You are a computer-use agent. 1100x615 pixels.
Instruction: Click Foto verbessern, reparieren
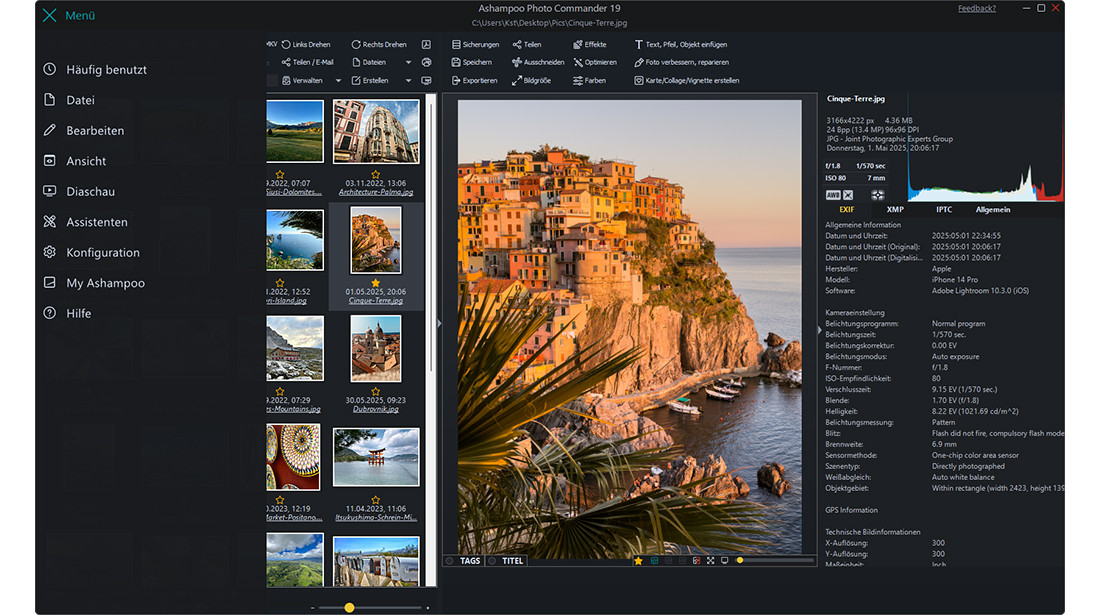tap(681, 62)
